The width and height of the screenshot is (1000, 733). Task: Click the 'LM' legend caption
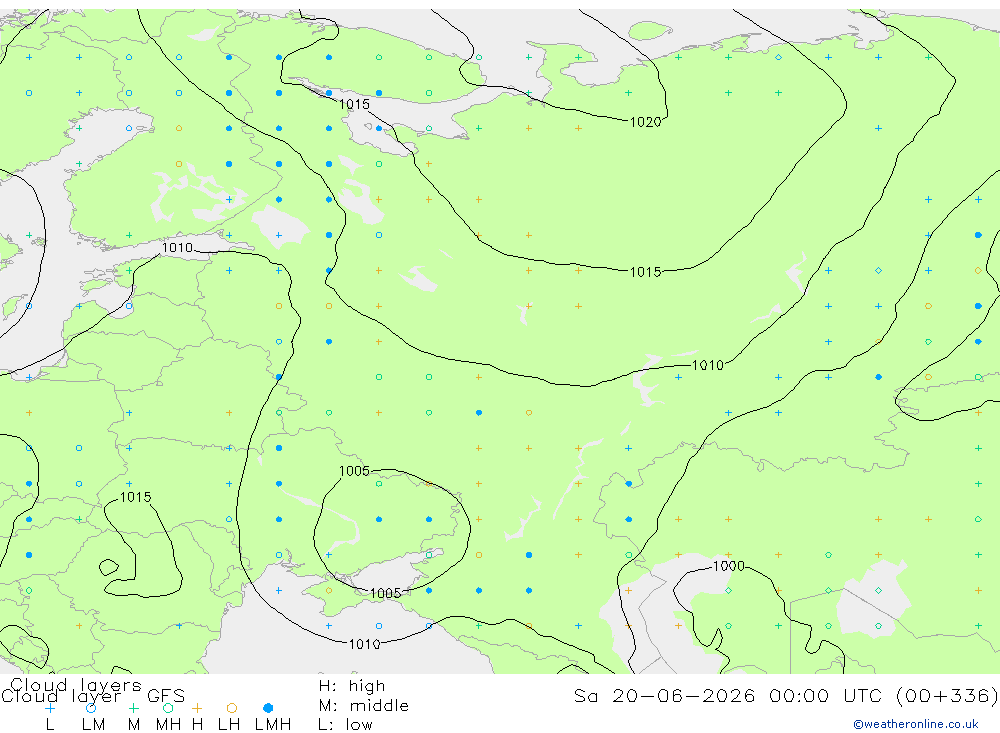click(93, 725)
